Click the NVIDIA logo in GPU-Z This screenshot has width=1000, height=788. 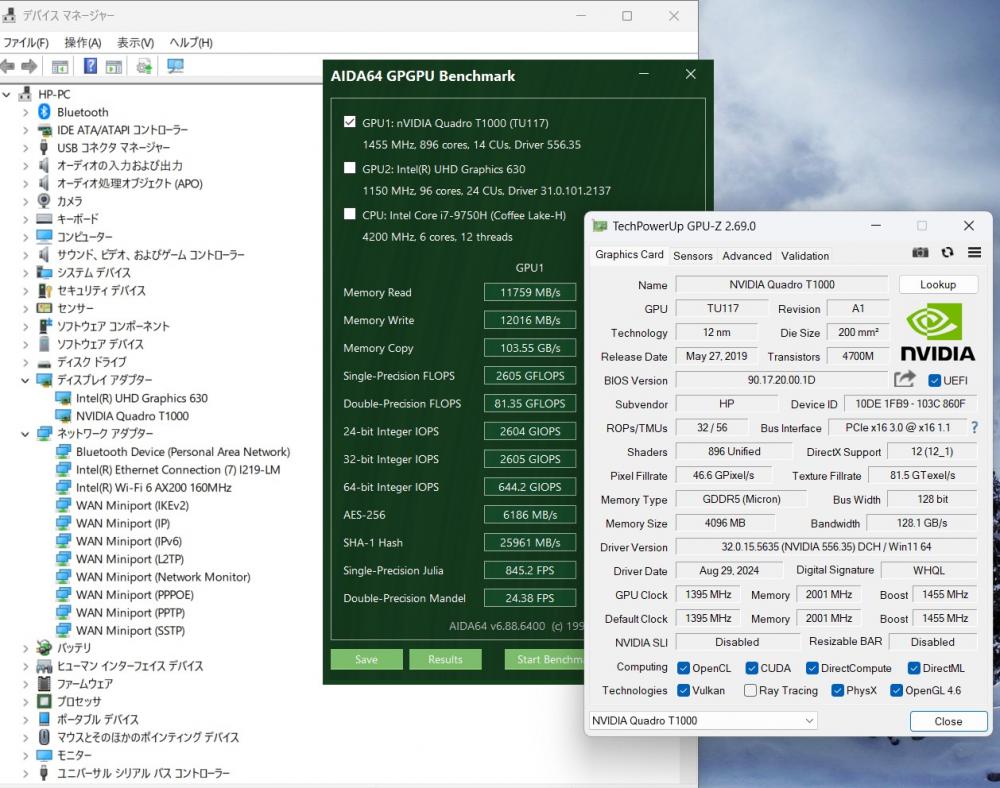pos(937,333)
